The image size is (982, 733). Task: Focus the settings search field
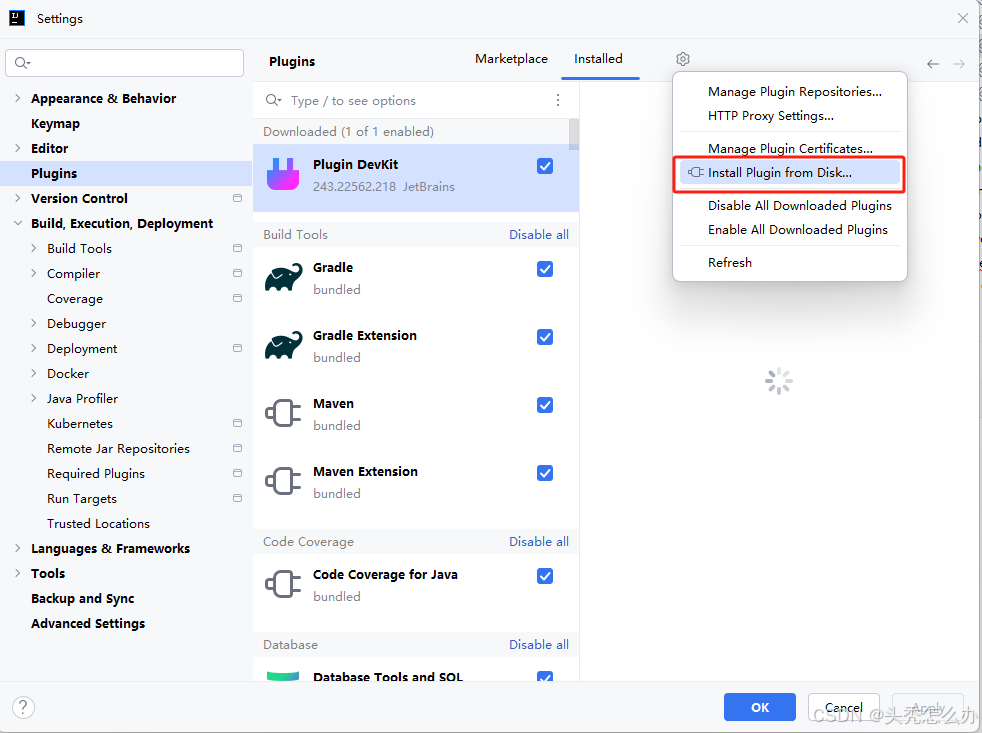pyautogui.click(x=125, y=63)
